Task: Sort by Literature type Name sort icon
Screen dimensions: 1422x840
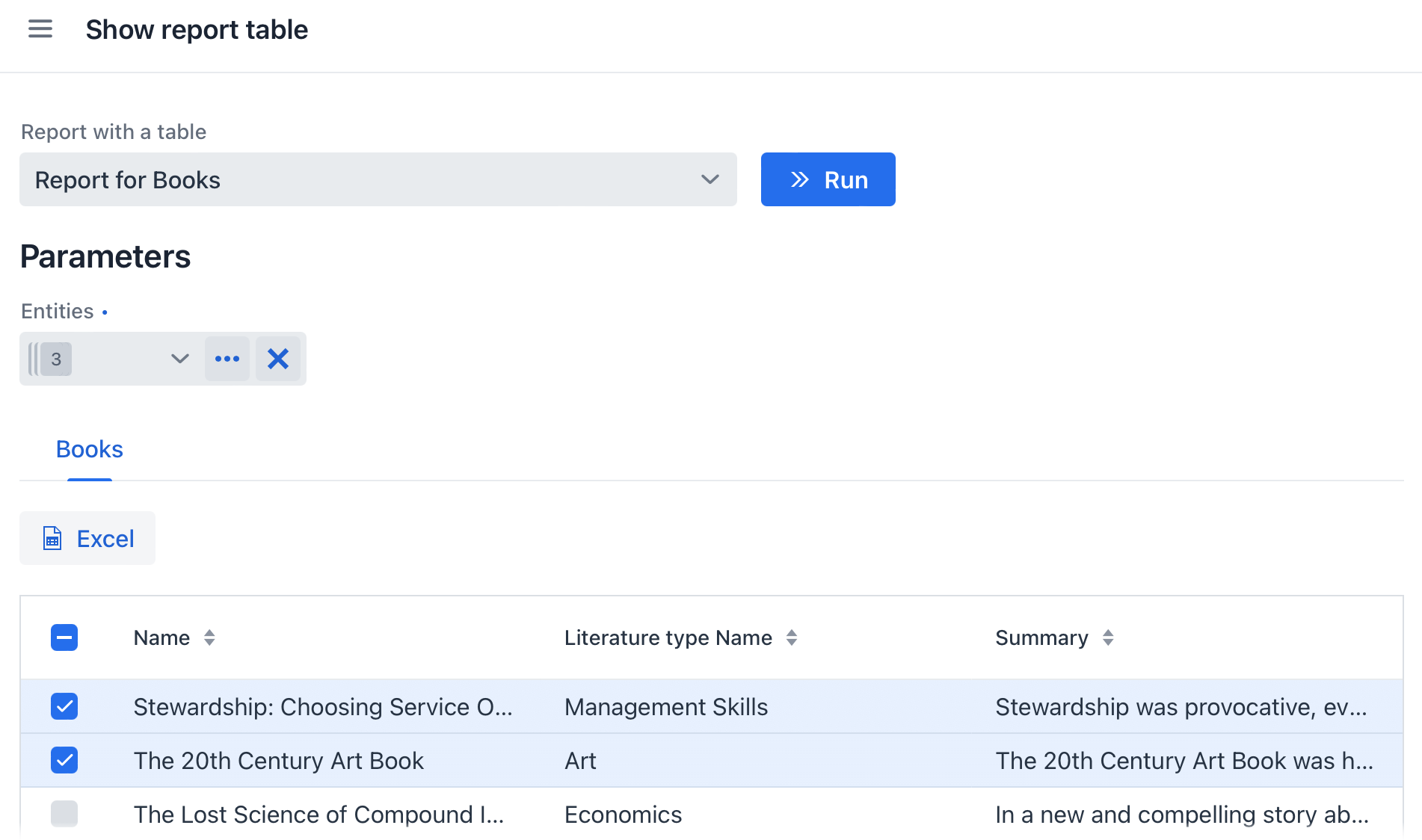Action: click(x=792, y=637)
